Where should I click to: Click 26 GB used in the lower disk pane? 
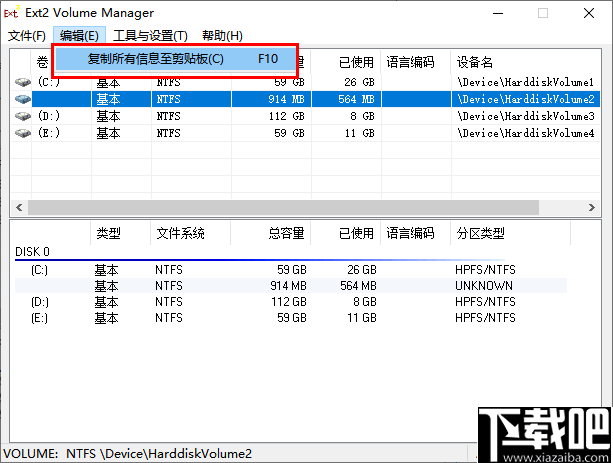click(362, 270)
